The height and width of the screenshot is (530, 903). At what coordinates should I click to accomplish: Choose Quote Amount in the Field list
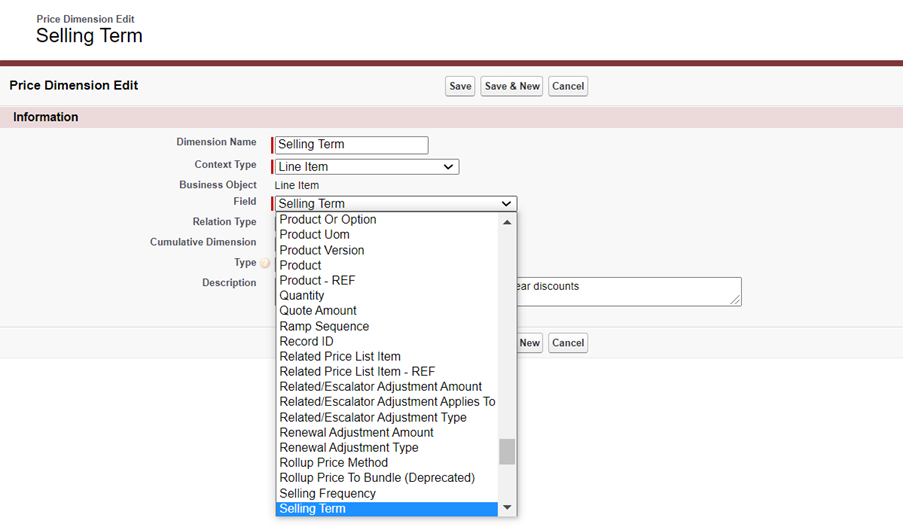(318, 311)
